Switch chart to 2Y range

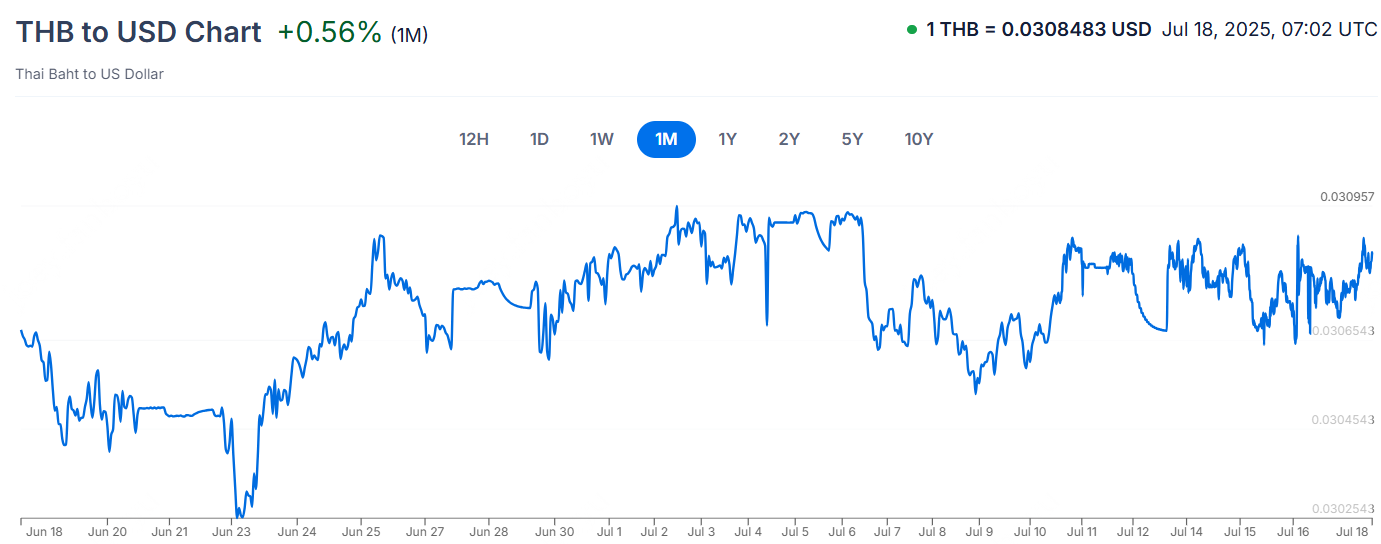tap(789, 139)
